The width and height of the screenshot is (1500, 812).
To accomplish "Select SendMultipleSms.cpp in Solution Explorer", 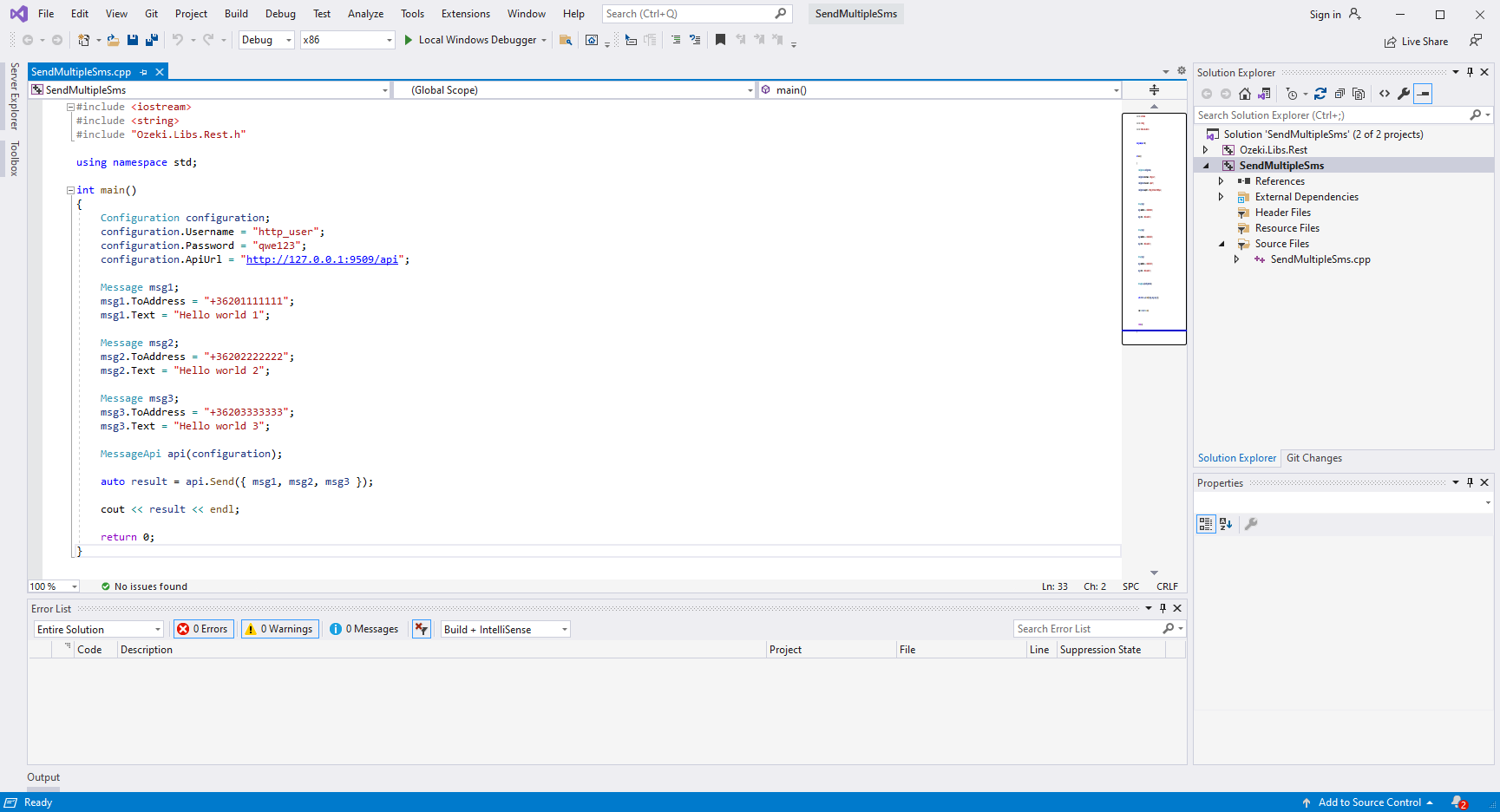I will pyautogui.click(x=1320, y=259).
